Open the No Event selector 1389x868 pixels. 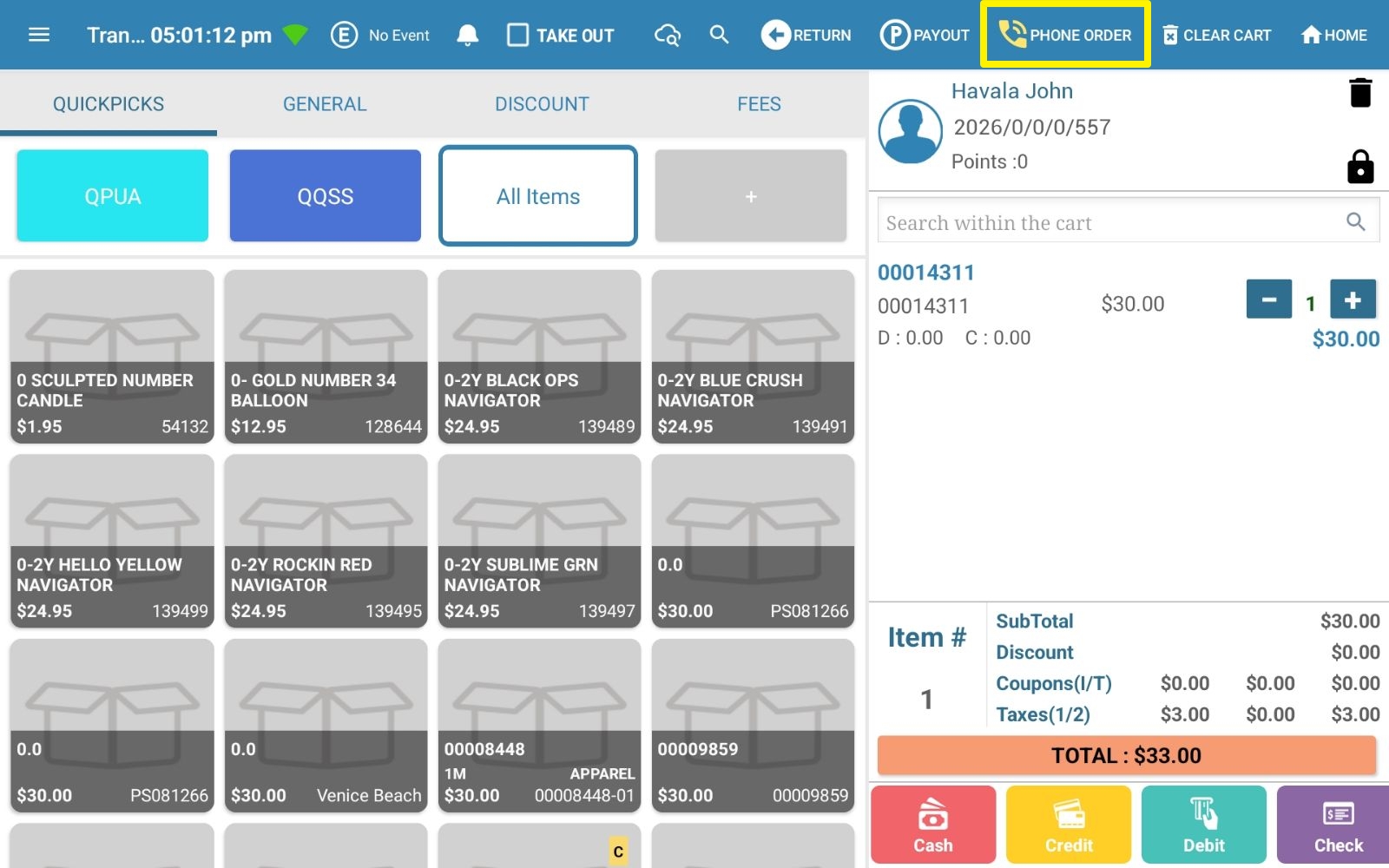[x=380, y=35]
